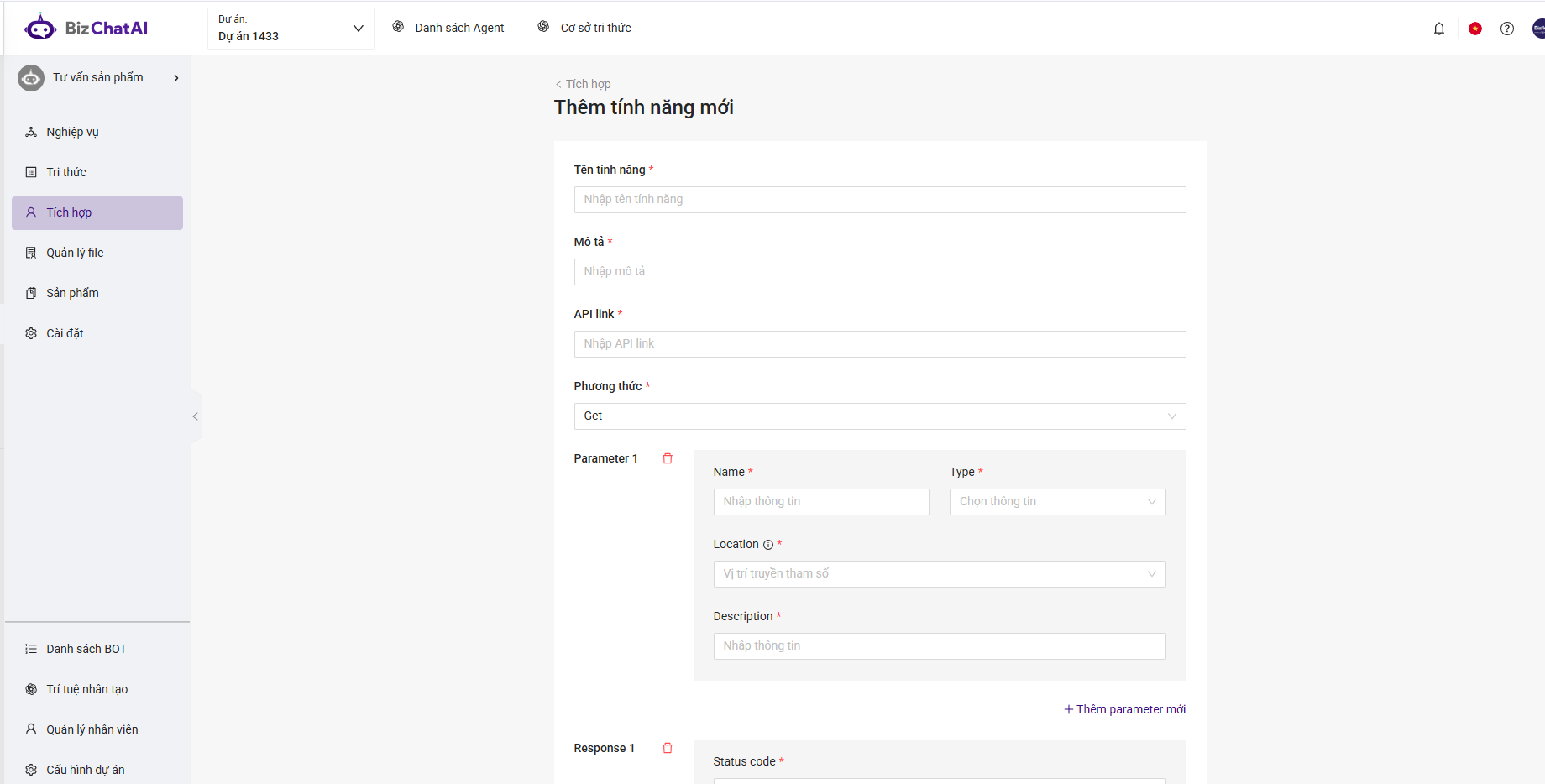Delete Parameter 1 with trash icon
The image size is (1545, 784).
tap(668, 458)
